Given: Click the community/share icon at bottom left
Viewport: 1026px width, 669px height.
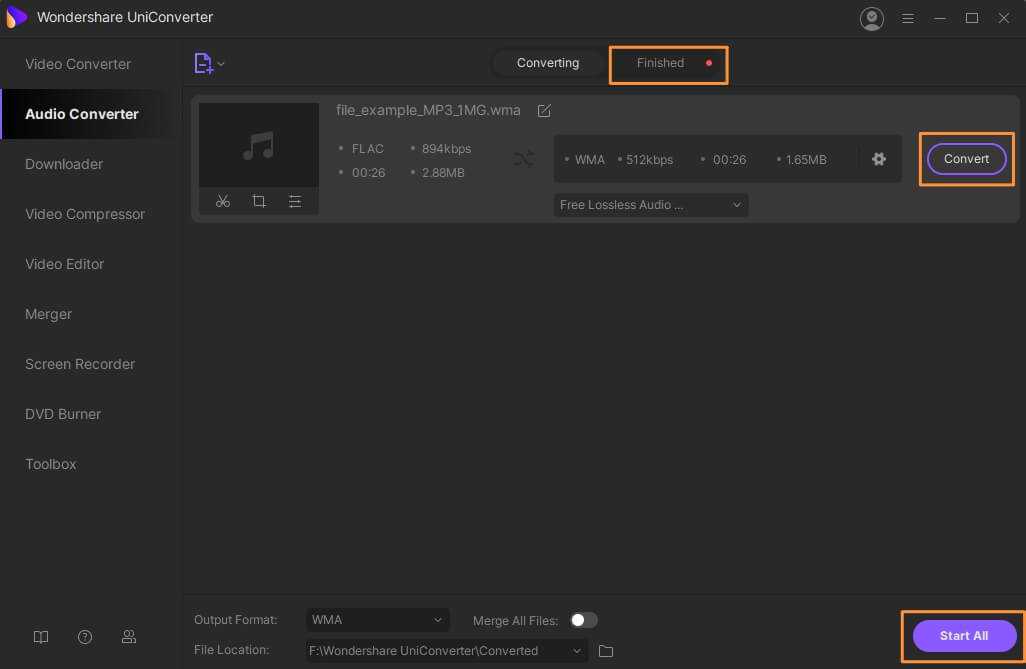Looking at the screenshot, I should 129,637.
